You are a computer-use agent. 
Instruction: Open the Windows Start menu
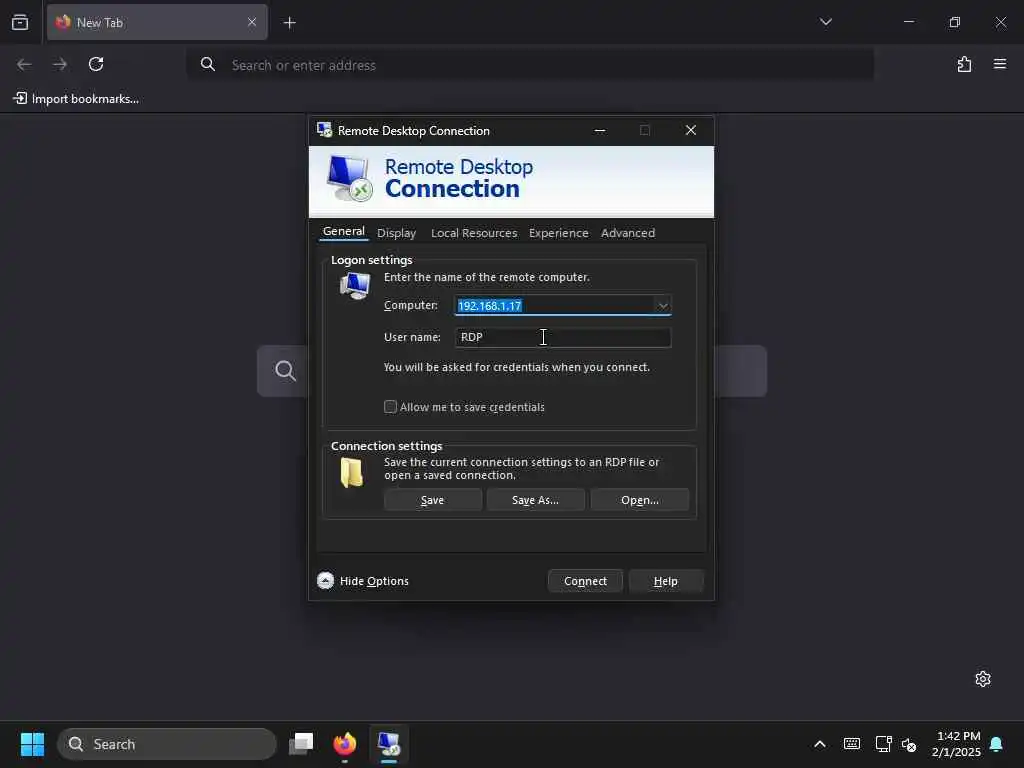click(32, 744)
